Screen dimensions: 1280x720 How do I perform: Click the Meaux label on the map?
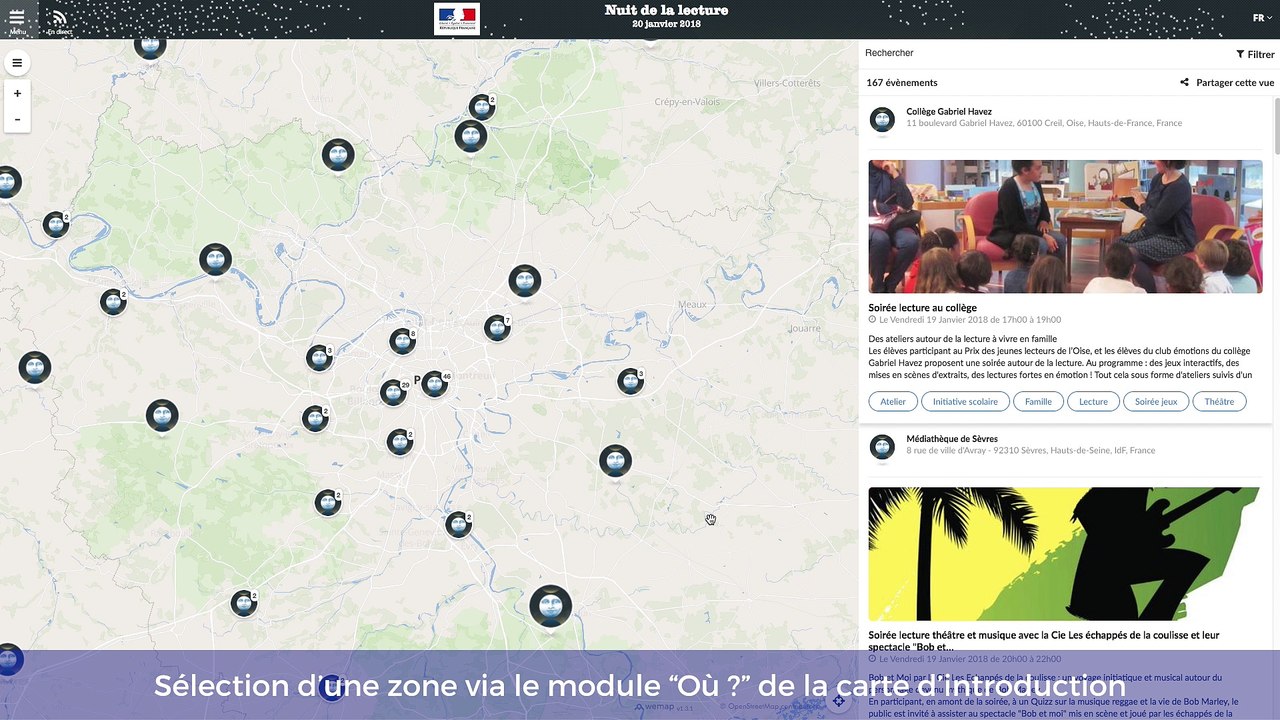(x=692, y=304)
